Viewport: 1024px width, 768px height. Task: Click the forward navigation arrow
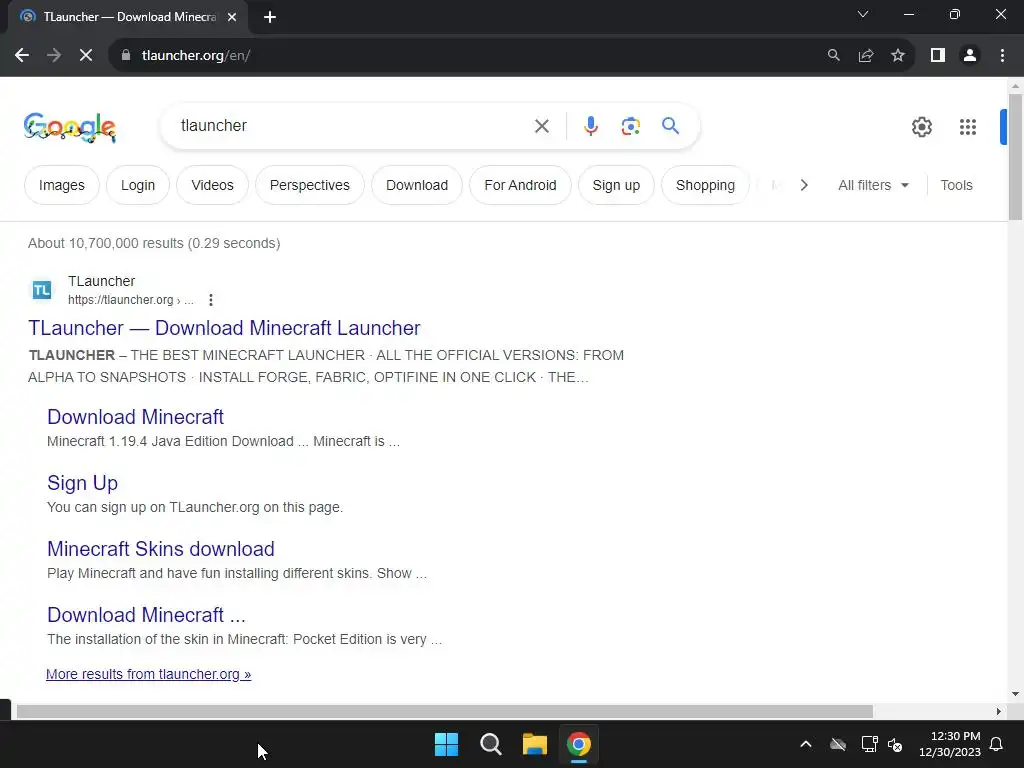coord(54,56)
